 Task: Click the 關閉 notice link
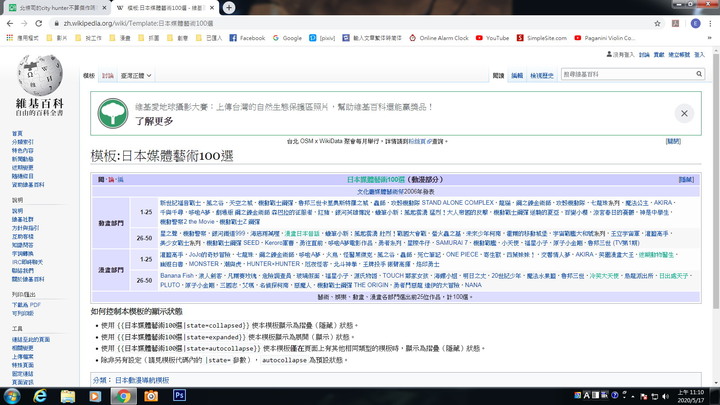pyautogui.click(x=673, y=141)
